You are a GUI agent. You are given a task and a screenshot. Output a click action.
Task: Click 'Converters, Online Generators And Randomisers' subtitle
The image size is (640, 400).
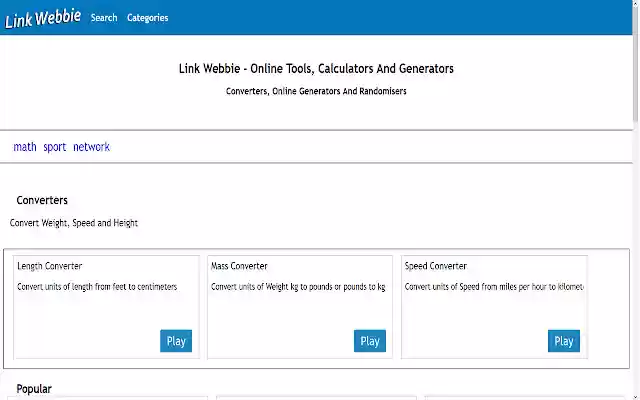tap(316, 91)
